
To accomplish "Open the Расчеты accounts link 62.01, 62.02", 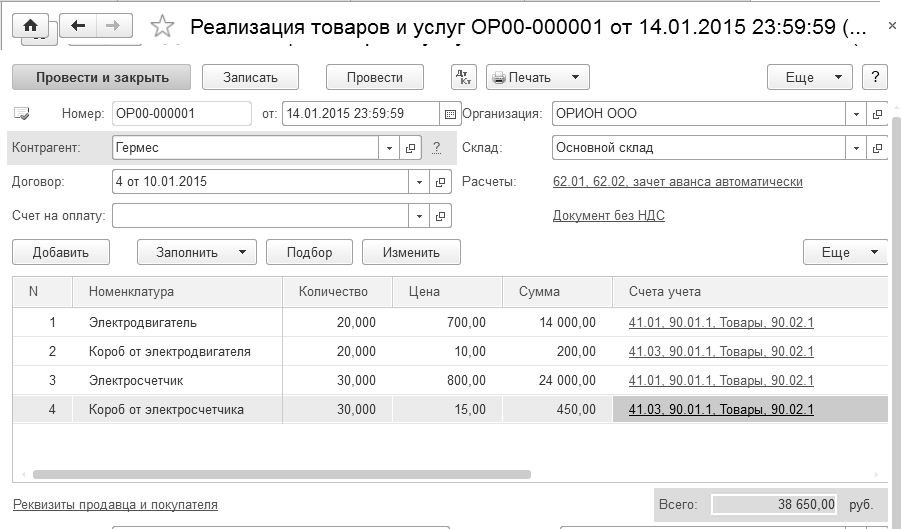I will point(677,182).
